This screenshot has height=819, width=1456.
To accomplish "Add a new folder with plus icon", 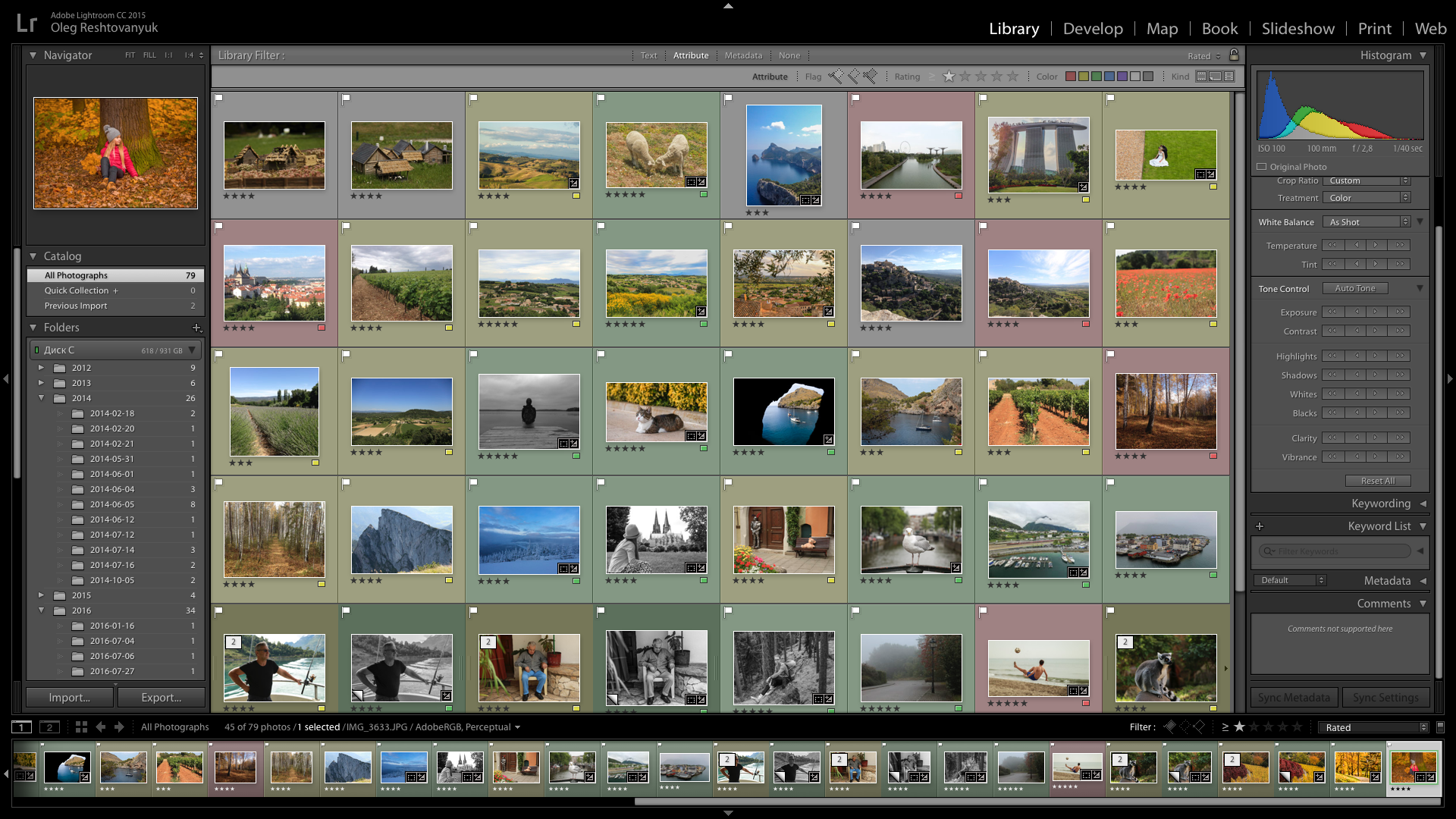I will pos(196,328).
